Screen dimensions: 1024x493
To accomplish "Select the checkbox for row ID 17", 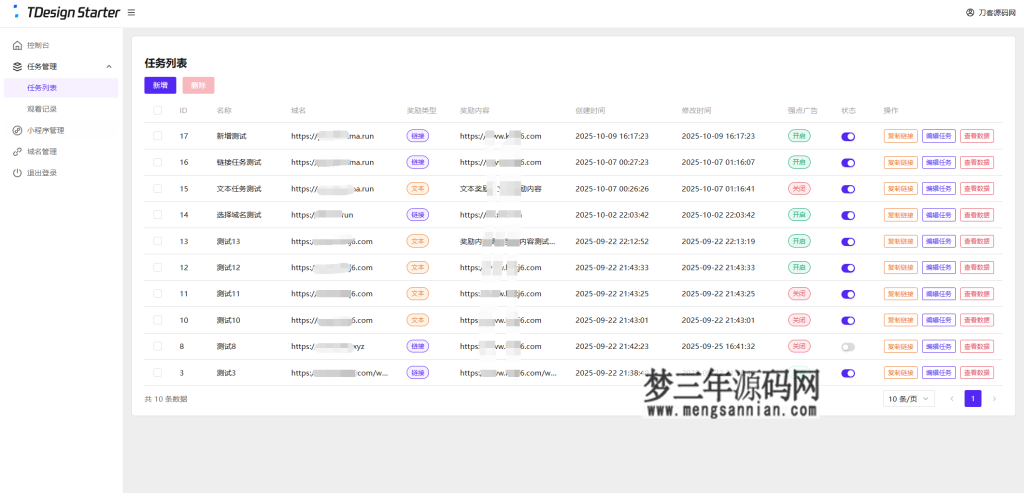I will [157, 136].
